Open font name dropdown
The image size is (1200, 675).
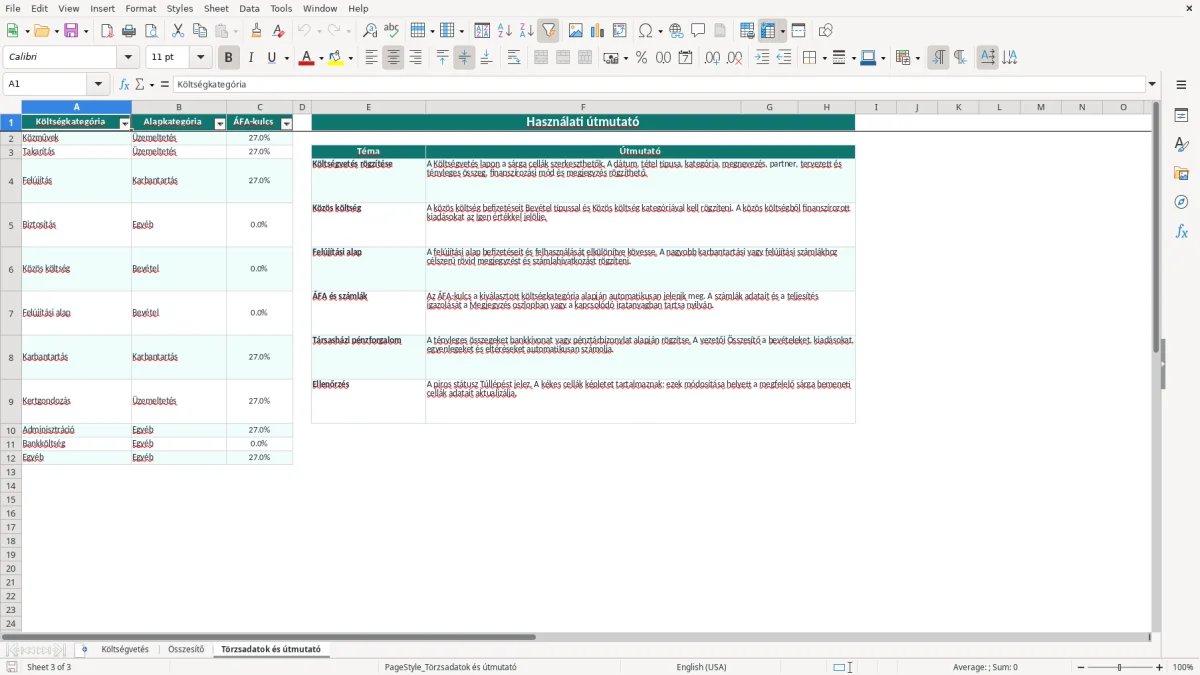point(128,58)
